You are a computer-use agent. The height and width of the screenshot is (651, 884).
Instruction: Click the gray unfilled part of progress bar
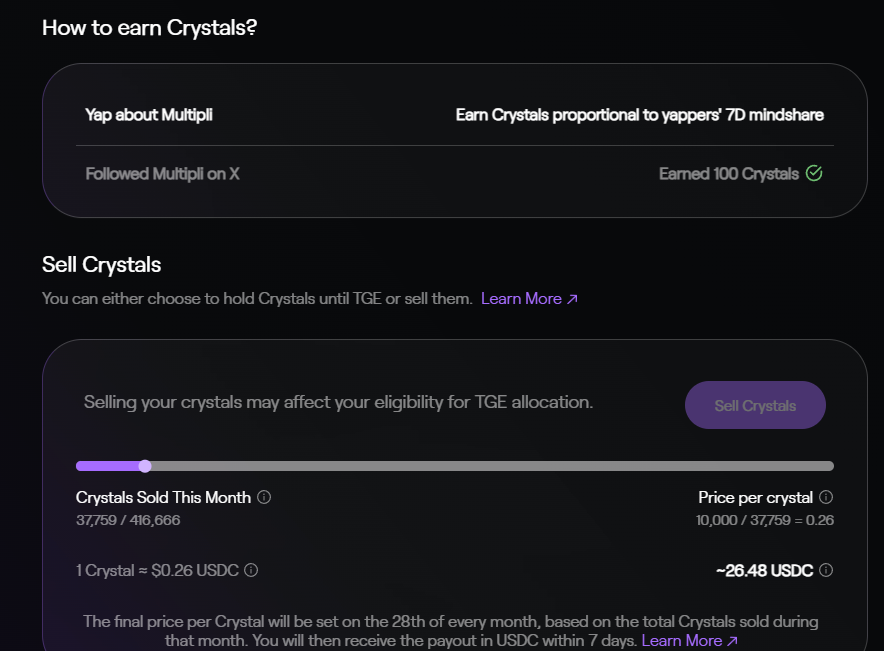pyautogui.click(x=490, y=466)
